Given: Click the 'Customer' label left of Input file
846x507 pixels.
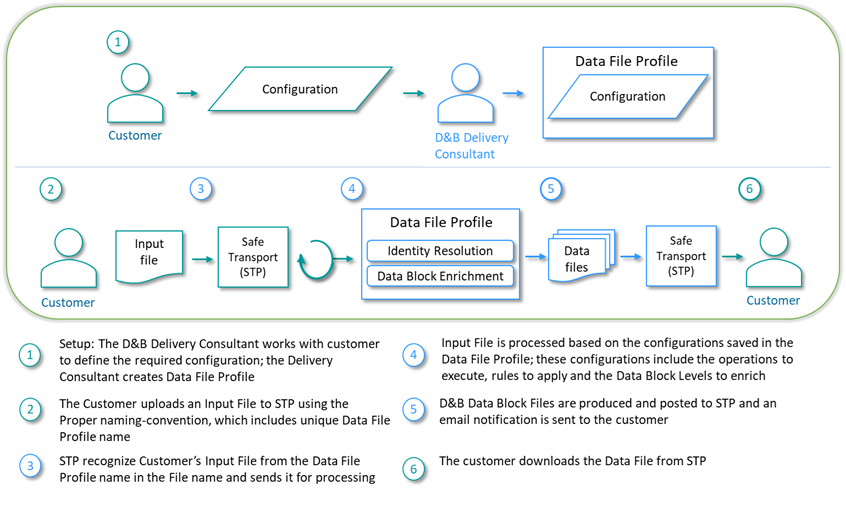Looking at the screenshot, I should click(68, 303).
